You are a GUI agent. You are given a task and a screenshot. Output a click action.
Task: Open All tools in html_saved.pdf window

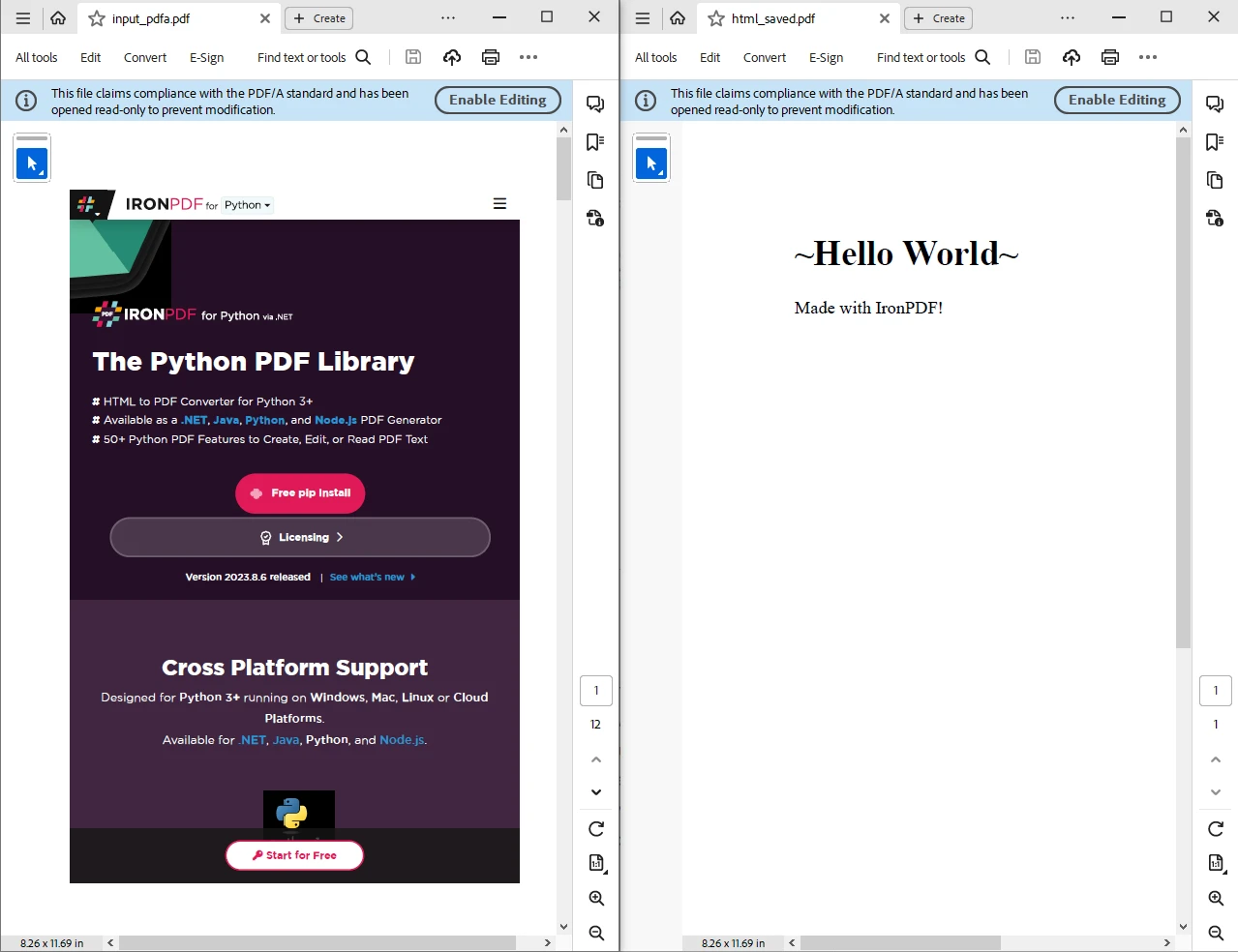click(656, 57)
